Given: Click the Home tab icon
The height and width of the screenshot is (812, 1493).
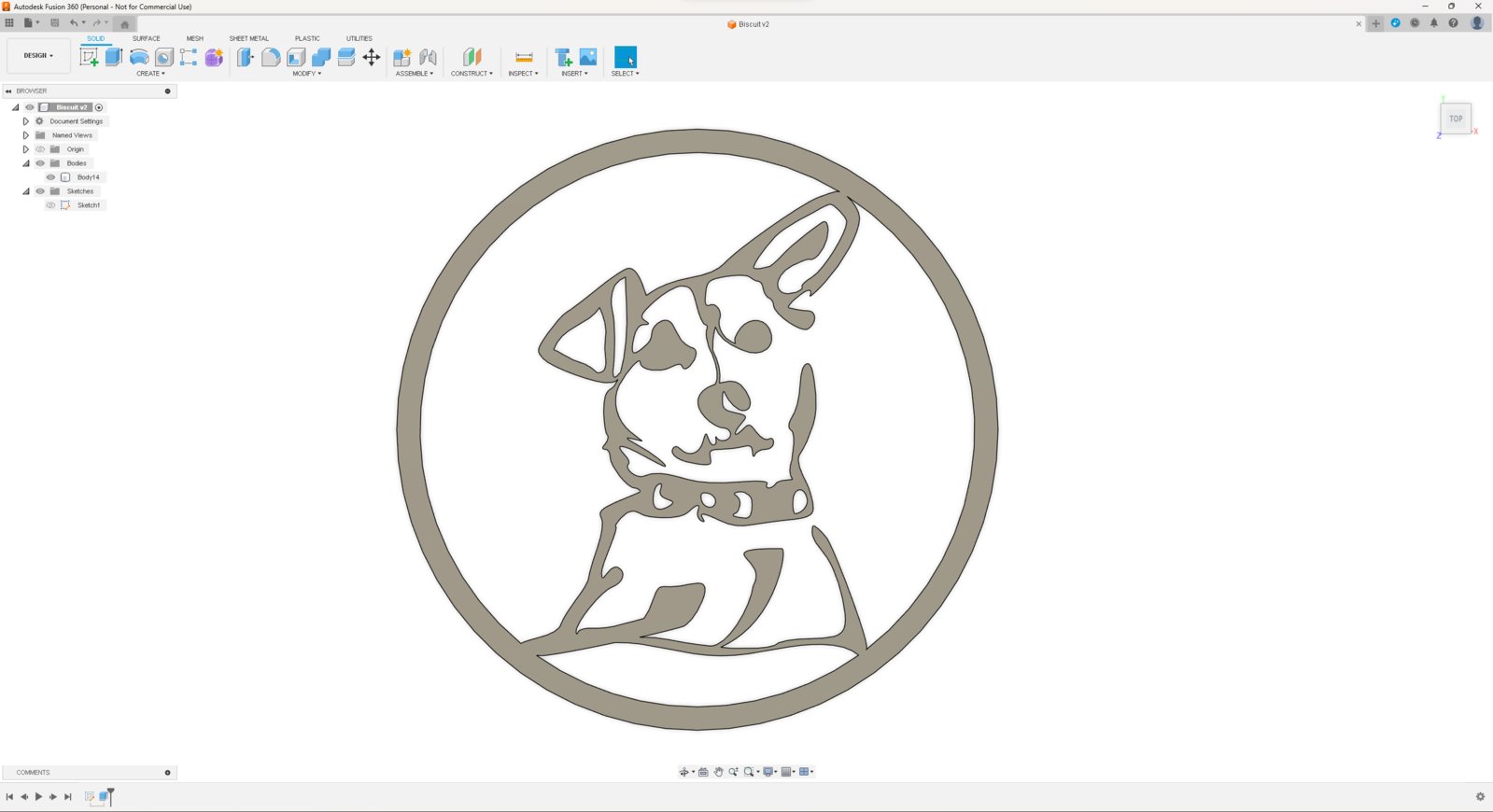Looking at the screenshot, I should [x=124, y=24].
